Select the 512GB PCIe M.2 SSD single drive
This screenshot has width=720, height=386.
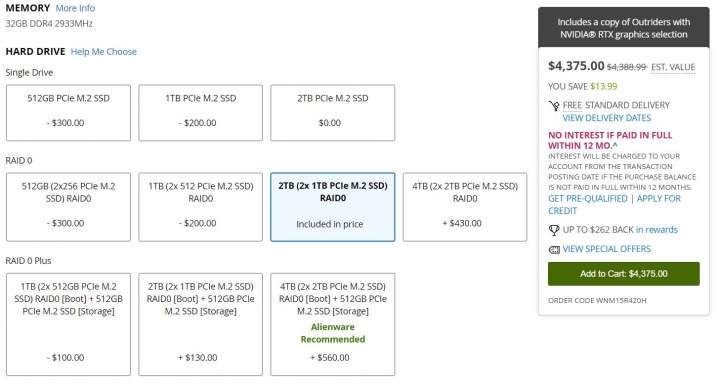68,113
